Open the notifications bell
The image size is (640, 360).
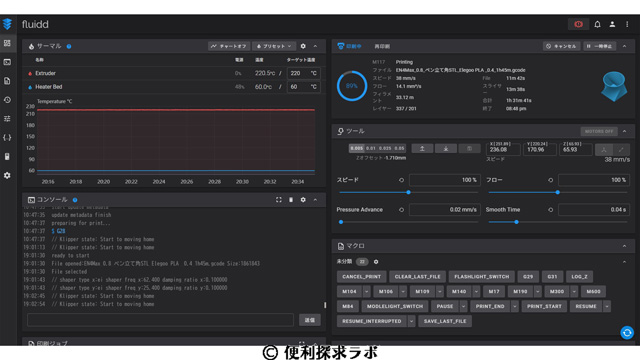[597, 24]
